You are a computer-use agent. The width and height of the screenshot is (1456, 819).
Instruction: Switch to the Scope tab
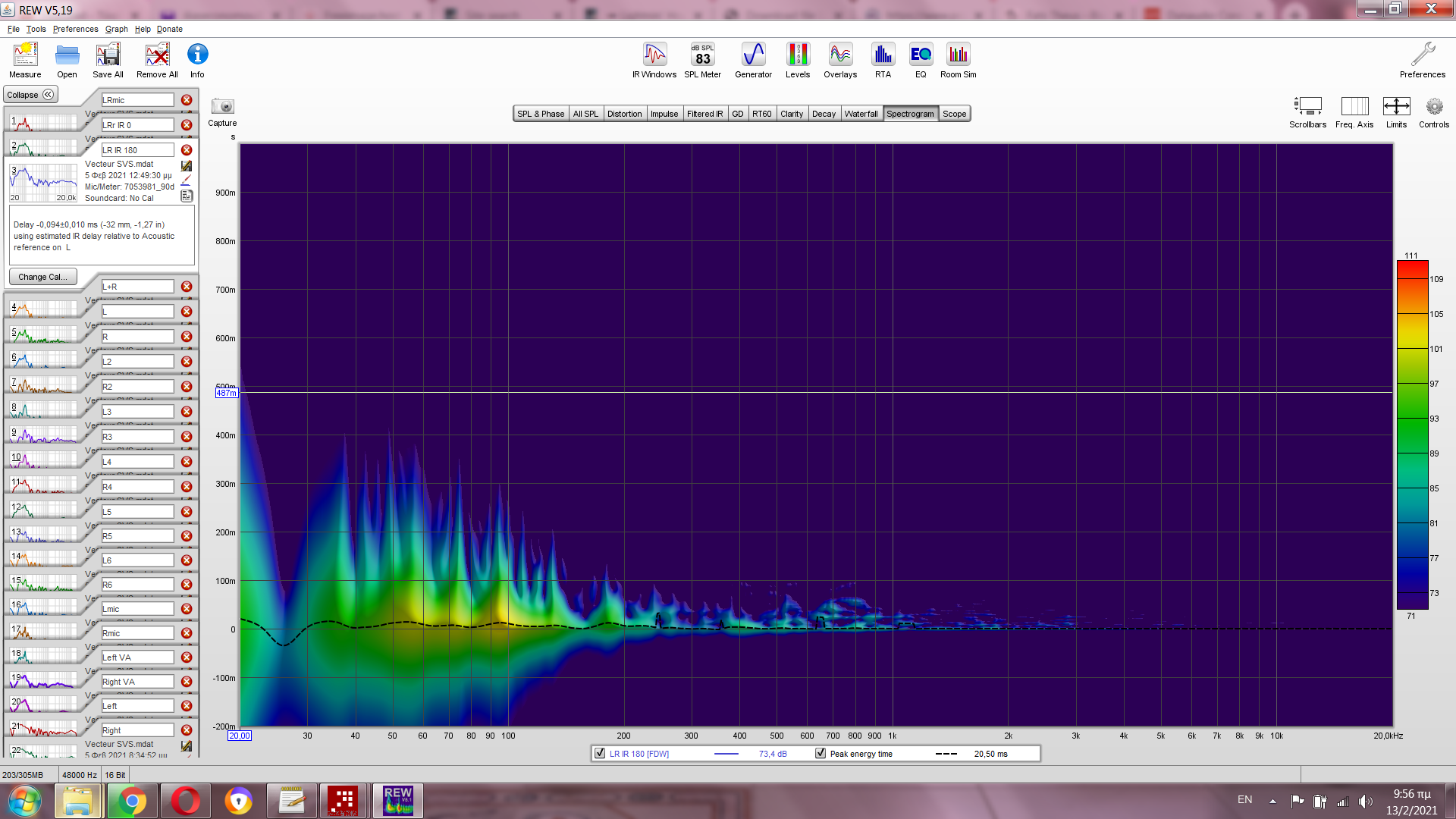coord(954,114)
